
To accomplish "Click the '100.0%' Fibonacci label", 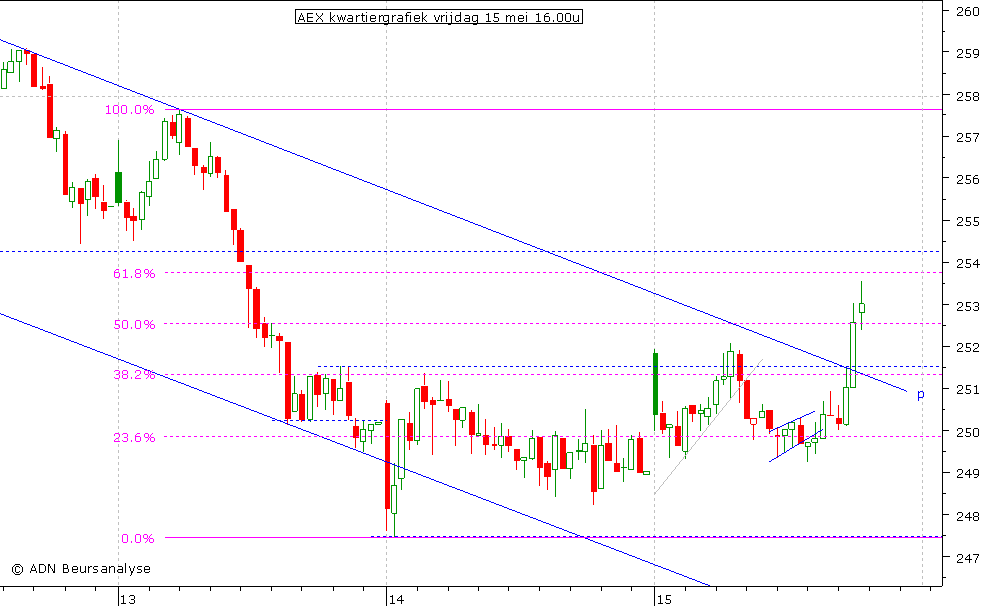I will click(129, 110).
